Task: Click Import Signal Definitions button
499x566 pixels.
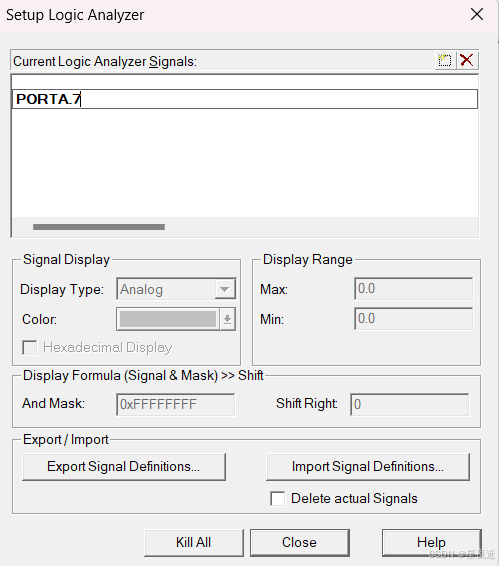Action: pyautogui.click(x=368, y=467)
